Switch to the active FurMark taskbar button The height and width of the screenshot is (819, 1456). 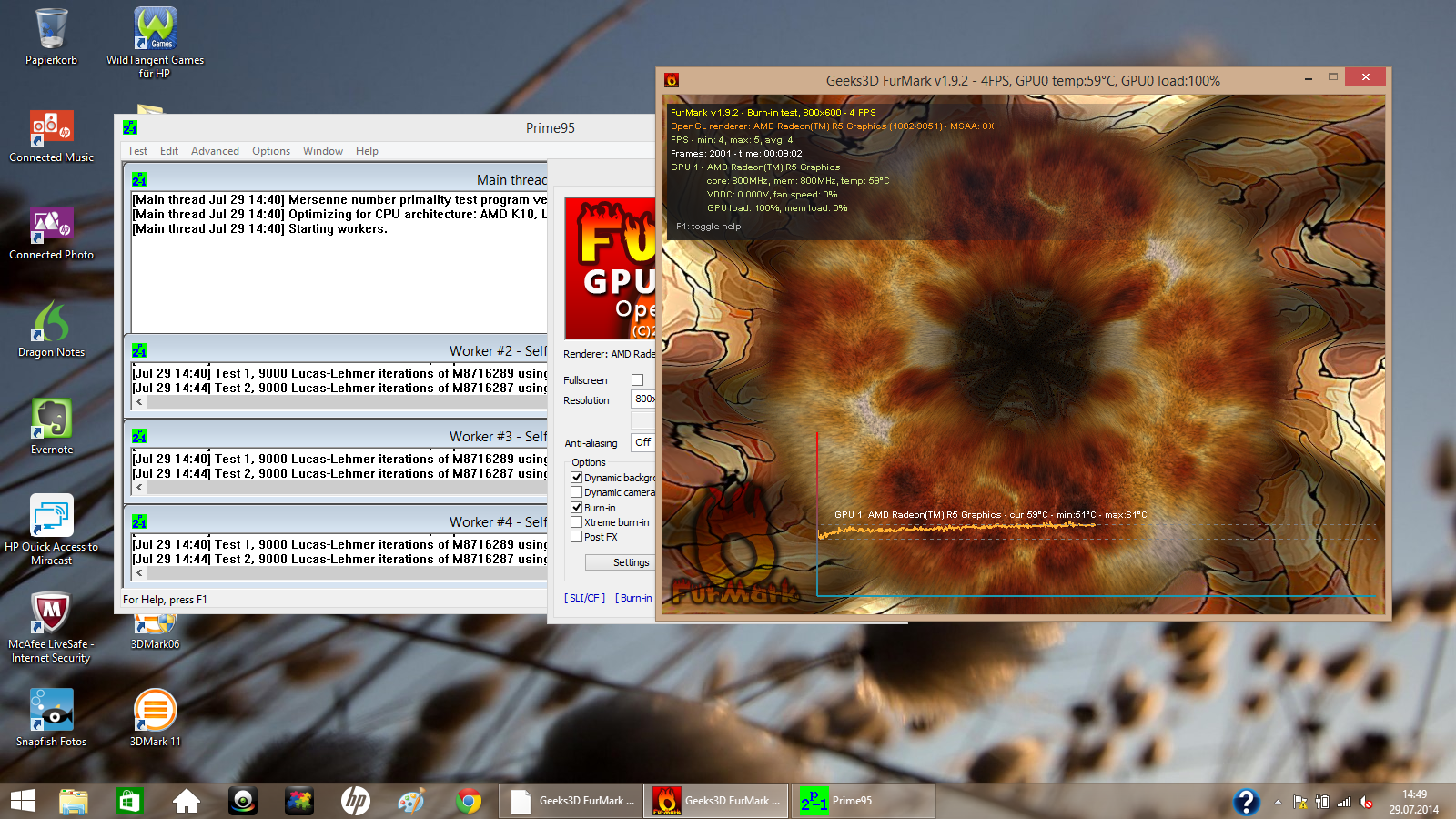coord(716,801)
